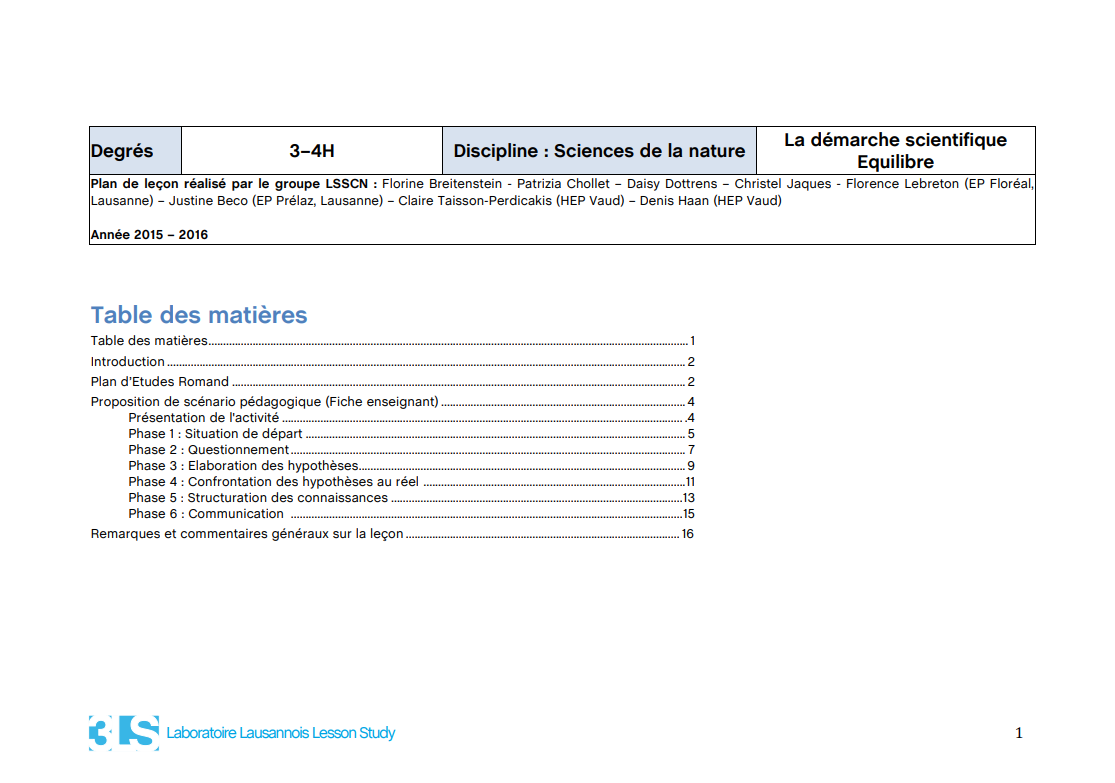This screenshot has width=1115, height=783.
Task: Open the Introduction entry in contents
Action: pos(128,362)
